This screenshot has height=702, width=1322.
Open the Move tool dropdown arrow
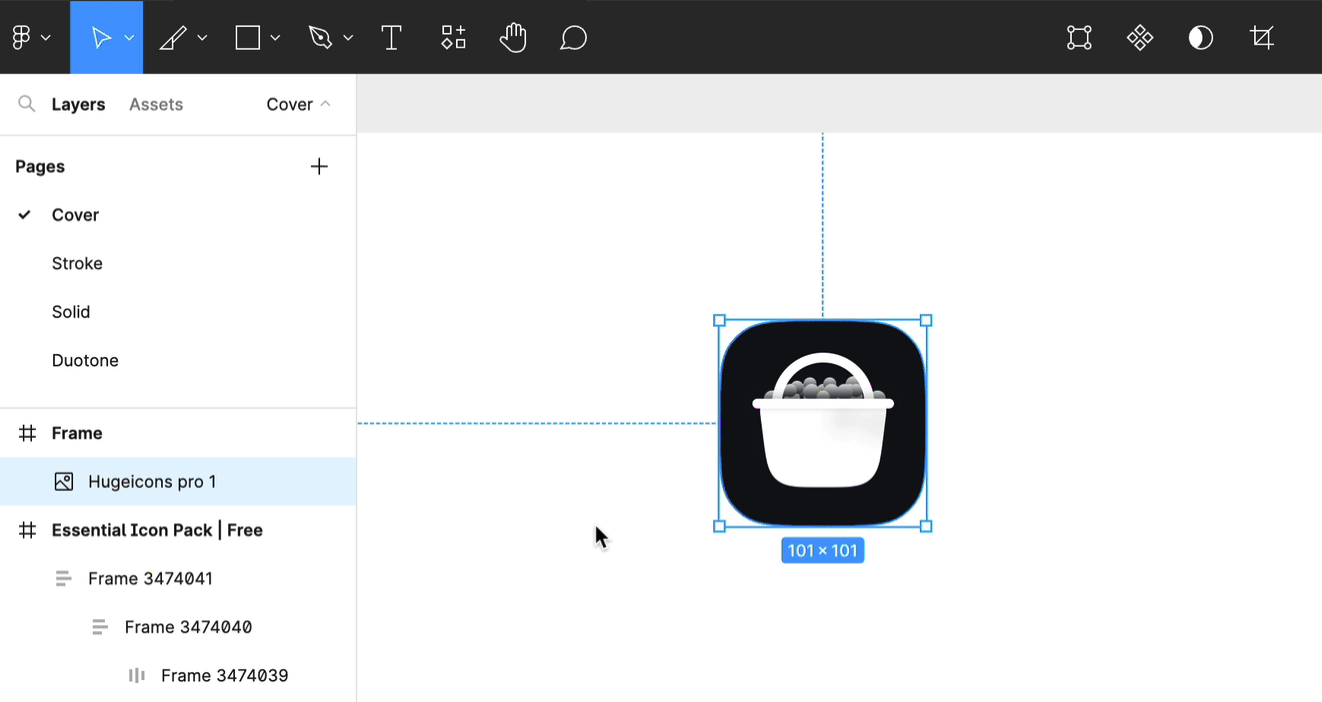(x=129, y=38)
